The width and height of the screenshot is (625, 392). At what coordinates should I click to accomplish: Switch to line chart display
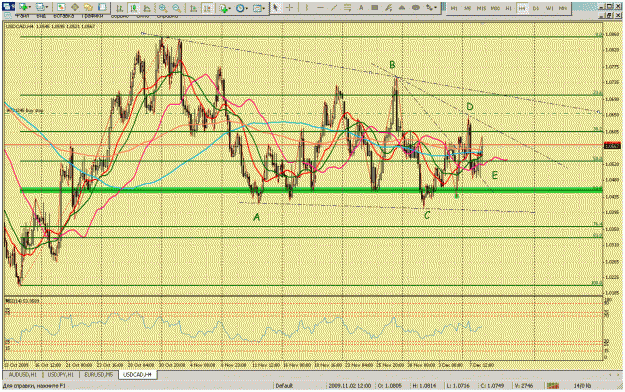[x=147, y=8]
